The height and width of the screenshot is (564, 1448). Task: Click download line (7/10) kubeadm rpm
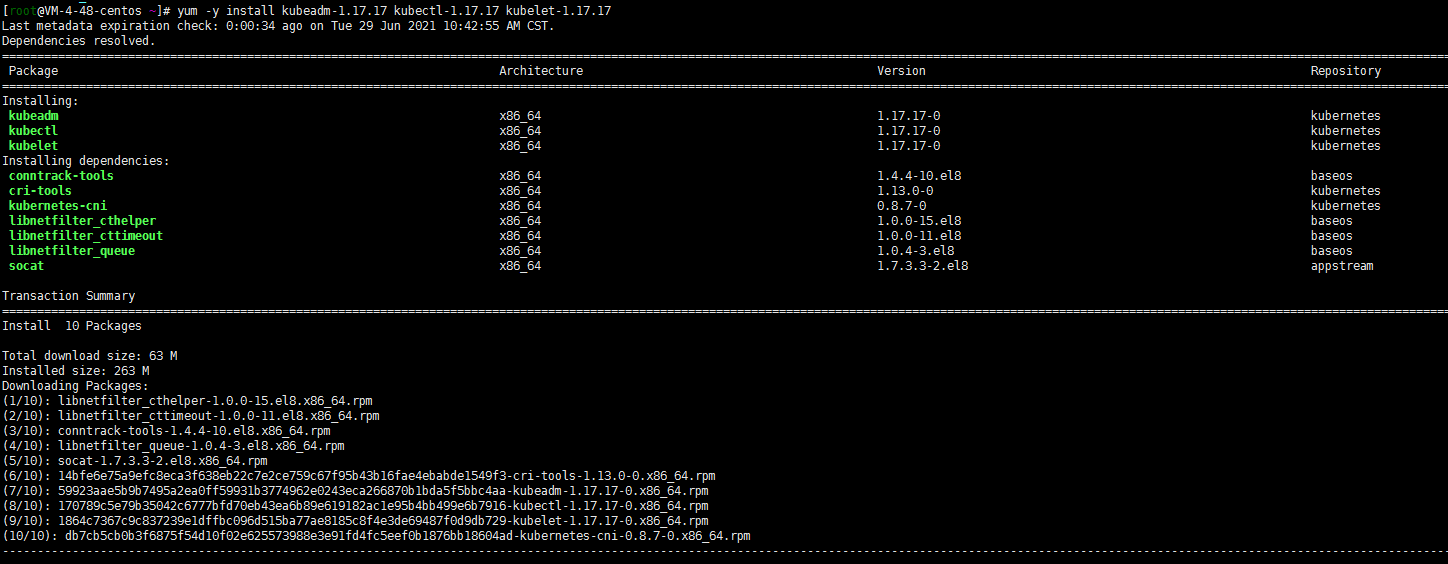click(x=355, y=491)
